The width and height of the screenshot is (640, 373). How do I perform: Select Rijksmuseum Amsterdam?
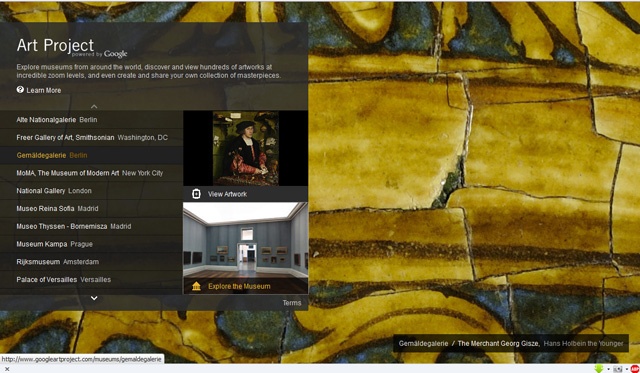click(x=57, y=262)
